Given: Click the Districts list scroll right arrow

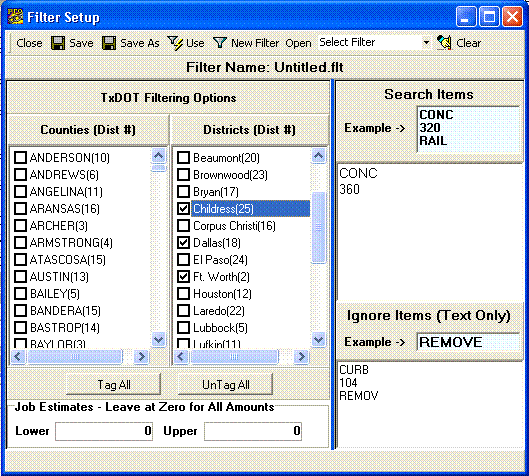Looking at the screenshot, I should [x=301, y=356].
